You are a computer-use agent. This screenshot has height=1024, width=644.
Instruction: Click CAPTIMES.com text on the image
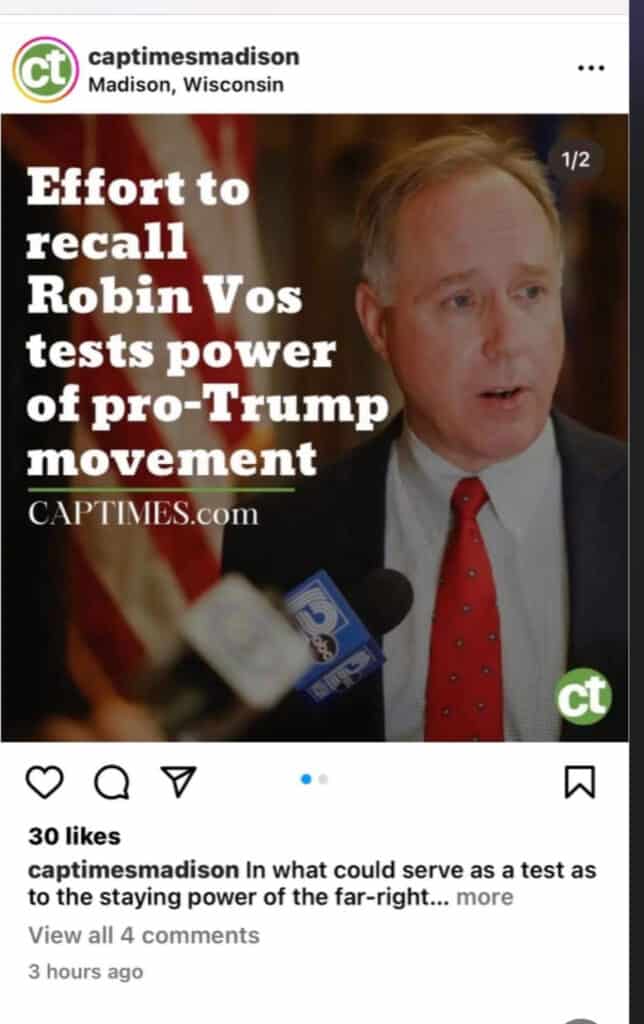click(143, 513)
